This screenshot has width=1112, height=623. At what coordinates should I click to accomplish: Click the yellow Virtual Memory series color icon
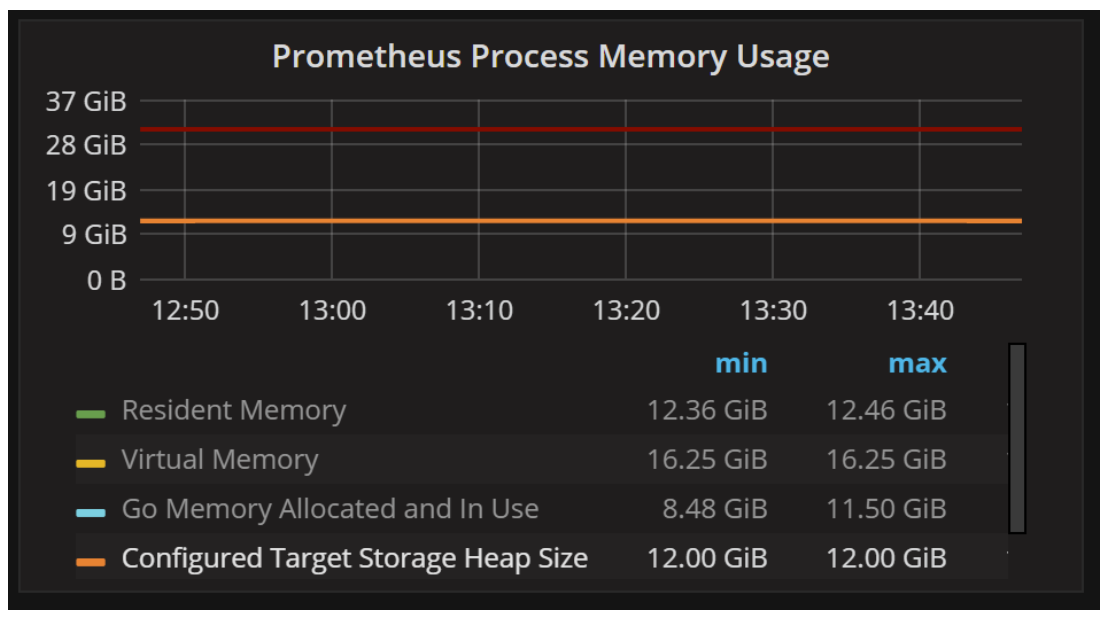[x=90, y=462]
